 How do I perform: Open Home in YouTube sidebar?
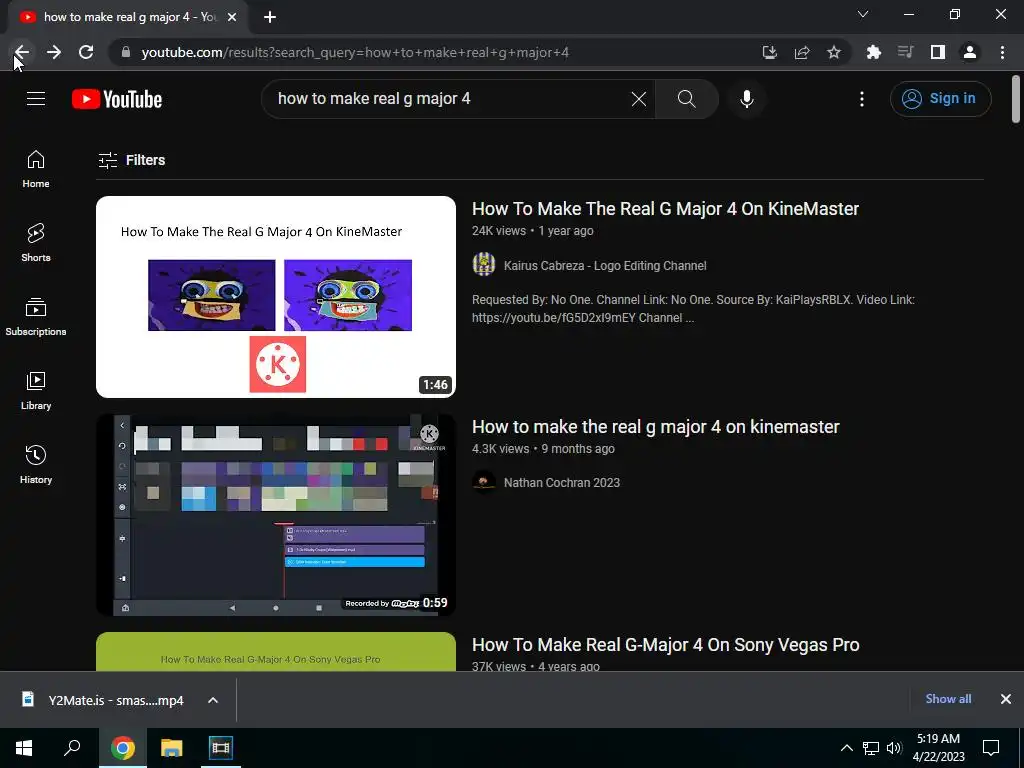[36, 169]
